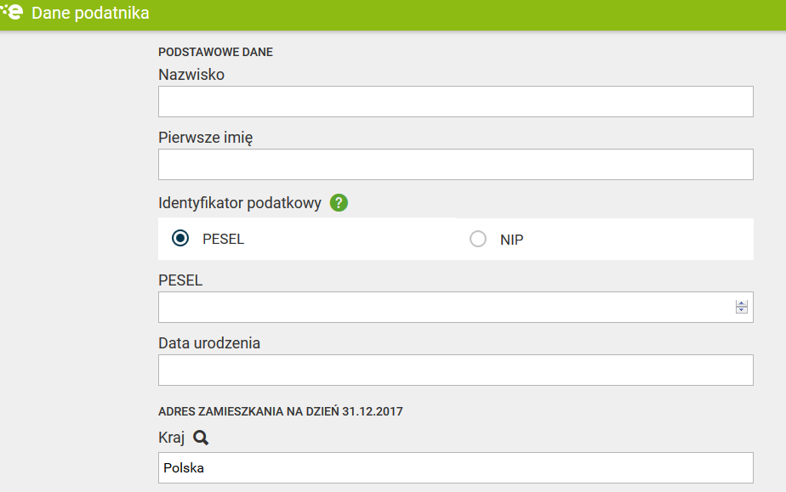Click the Identyfikator podatkowy label text

[239, 203]
